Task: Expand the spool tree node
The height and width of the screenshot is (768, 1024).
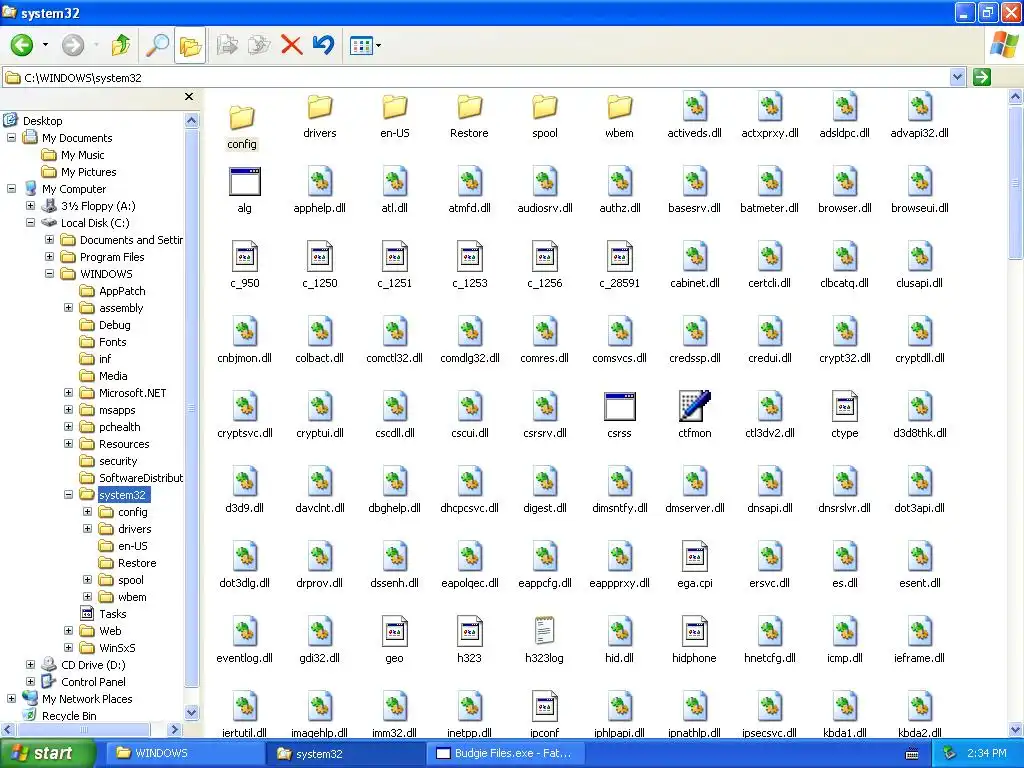Action: [88, 579]
